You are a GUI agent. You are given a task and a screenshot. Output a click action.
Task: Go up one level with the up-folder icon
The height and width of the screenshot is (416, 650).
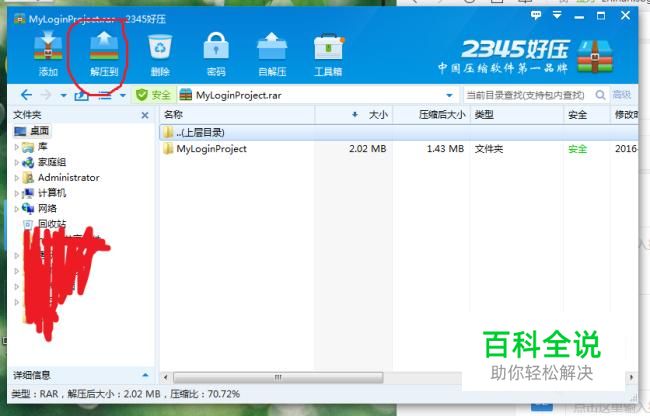(x=81, y=95)
